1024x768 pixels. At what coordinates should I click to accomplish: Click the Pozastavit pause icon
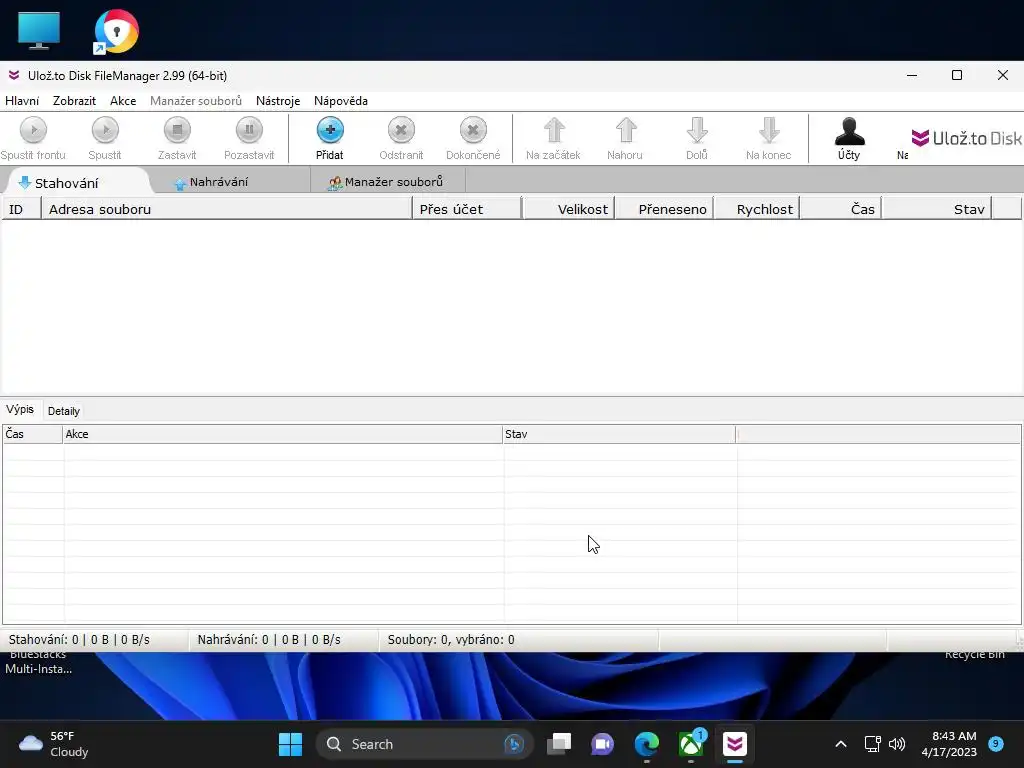tap(249, 130)
